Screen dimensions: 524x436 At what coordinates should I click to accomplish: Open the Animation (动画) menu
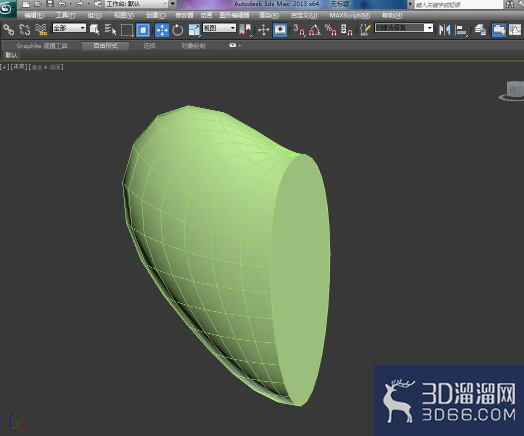click(x=206, y=15)
